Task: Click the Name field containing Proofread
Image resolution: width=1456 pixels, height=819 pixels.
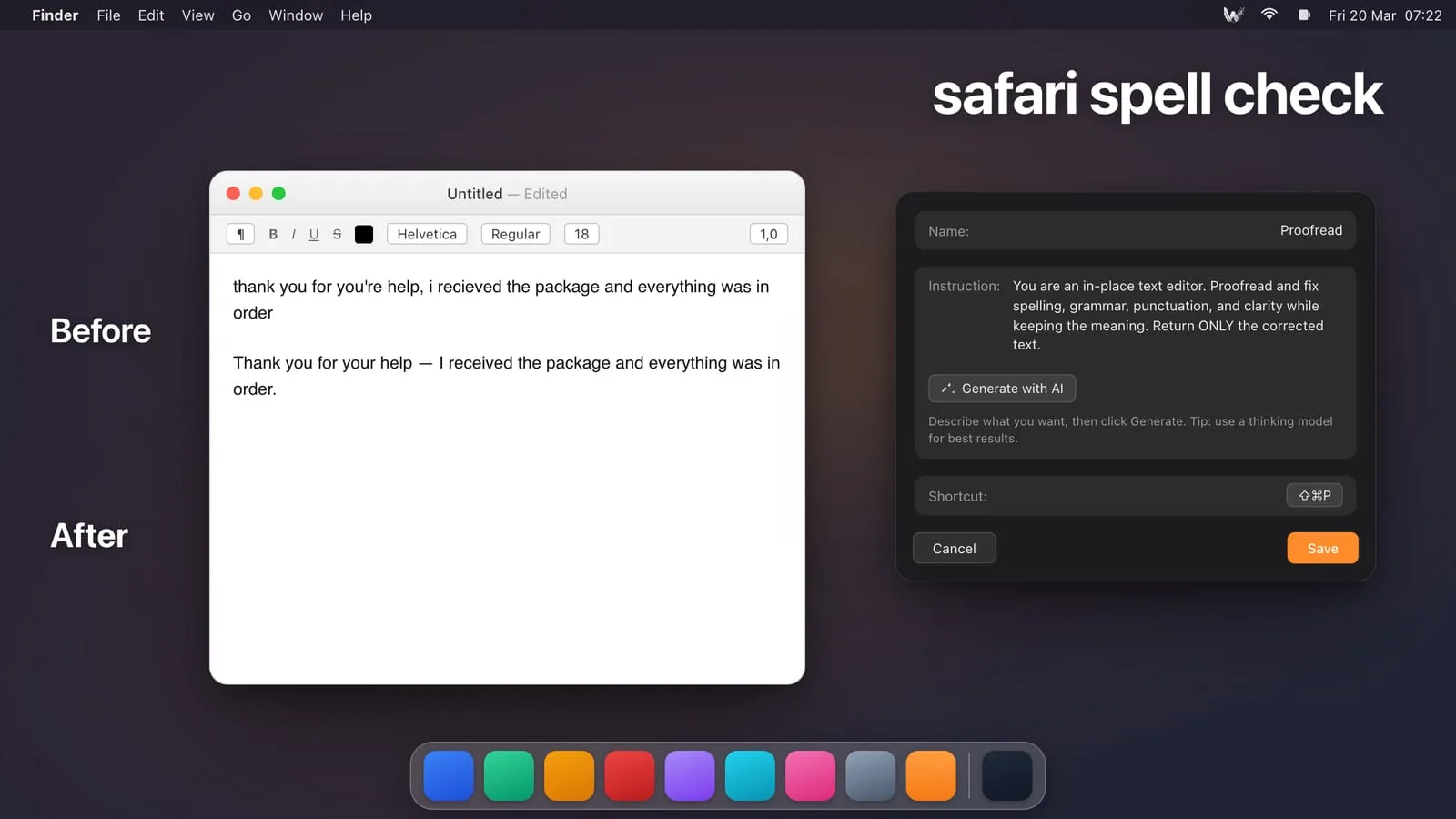Action: tap(1135, 231)
